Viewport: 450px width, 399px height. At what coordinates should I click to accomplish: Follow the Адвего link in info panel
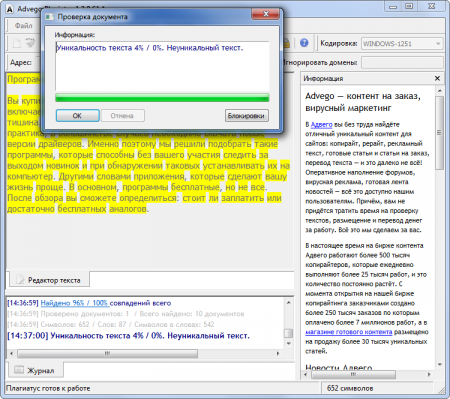tap(321, 125)
